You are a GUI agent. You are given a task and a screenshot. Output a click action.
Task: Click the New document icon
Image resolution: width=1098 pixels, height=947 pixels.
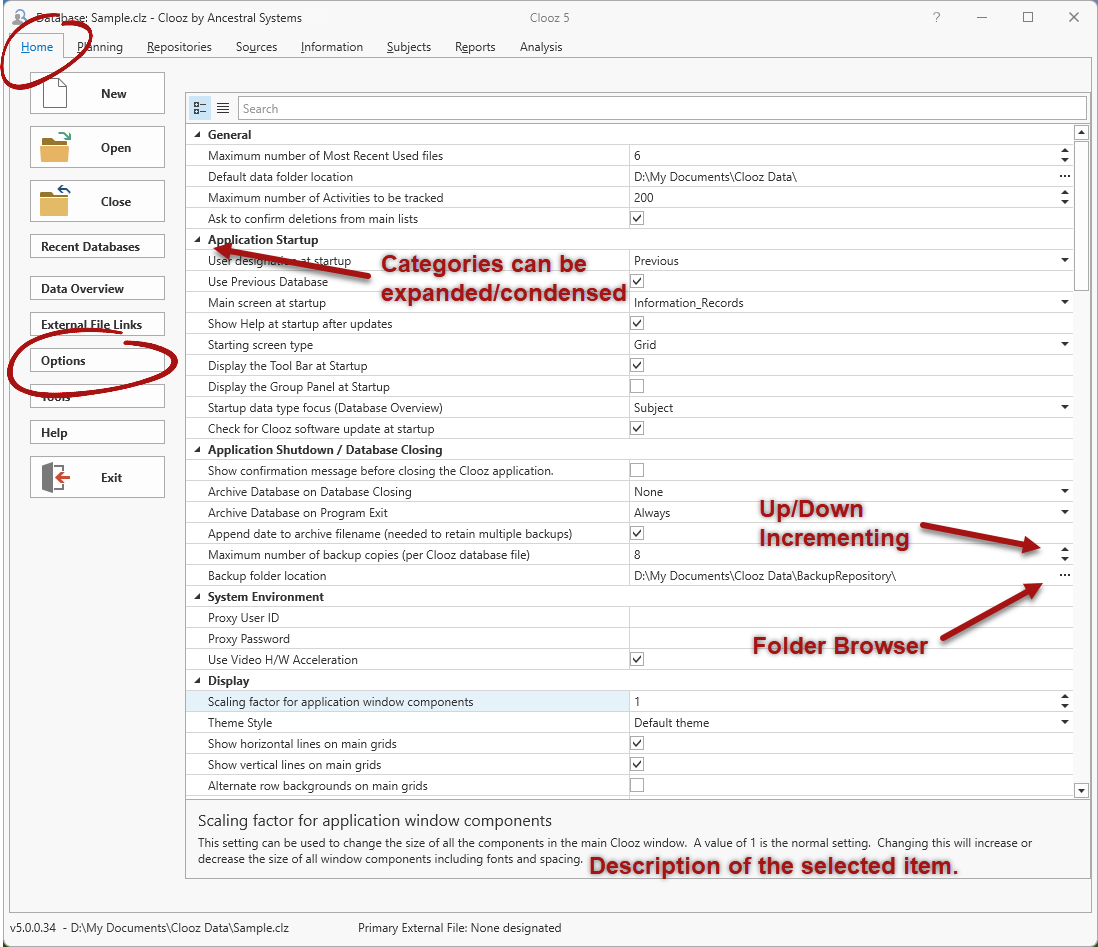click(x=54, y=93)
